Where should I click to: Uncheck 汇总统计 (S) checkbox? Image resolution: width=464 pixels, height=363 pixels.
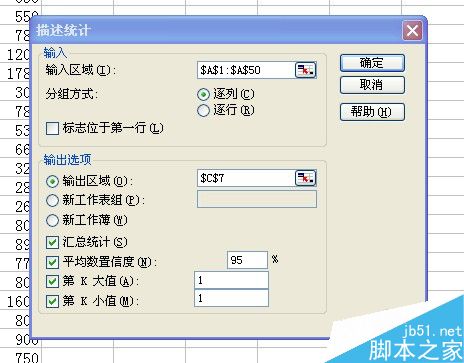pos(52,242)
